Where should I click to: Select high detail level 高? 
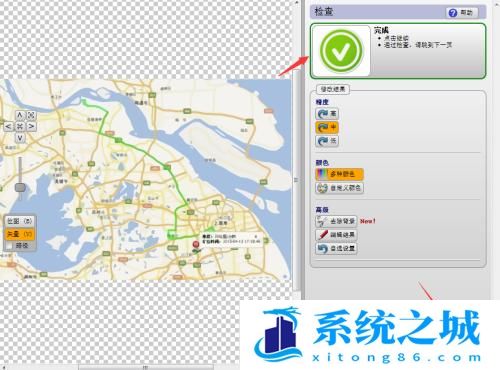point(327,114)
